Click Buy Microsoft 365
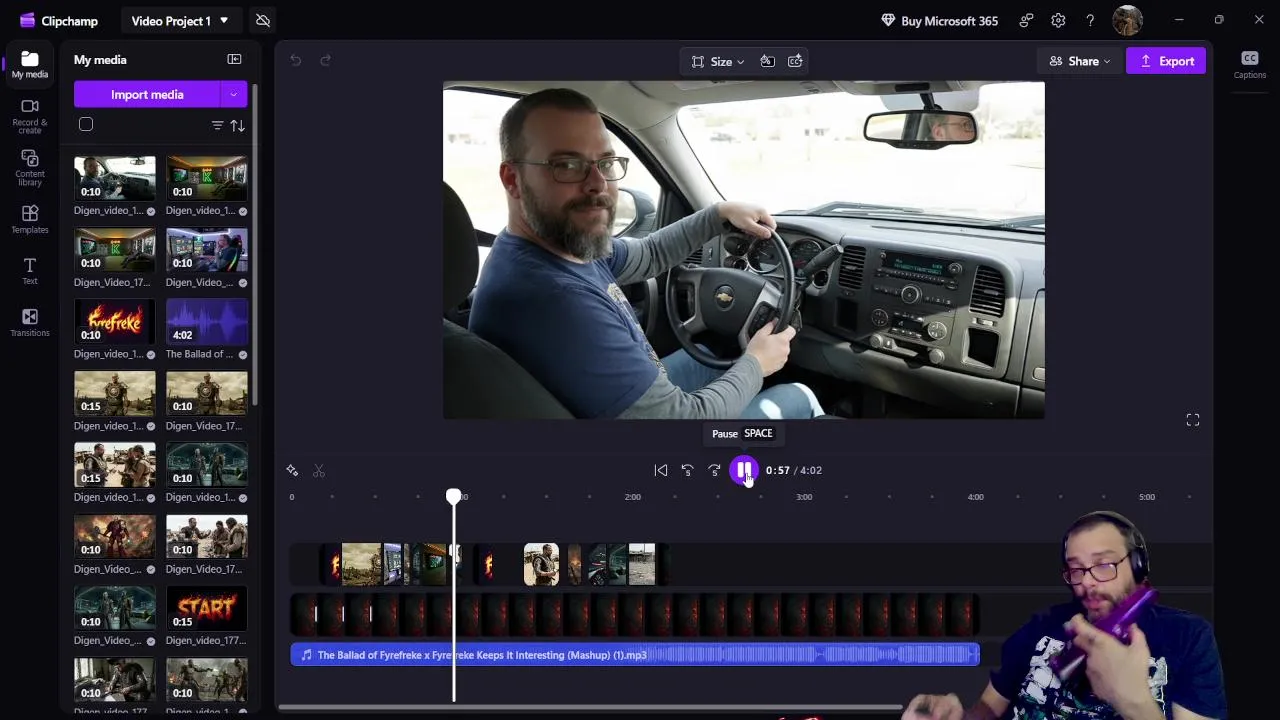Screen dimensions: 1280x720 tap(939, 20)
